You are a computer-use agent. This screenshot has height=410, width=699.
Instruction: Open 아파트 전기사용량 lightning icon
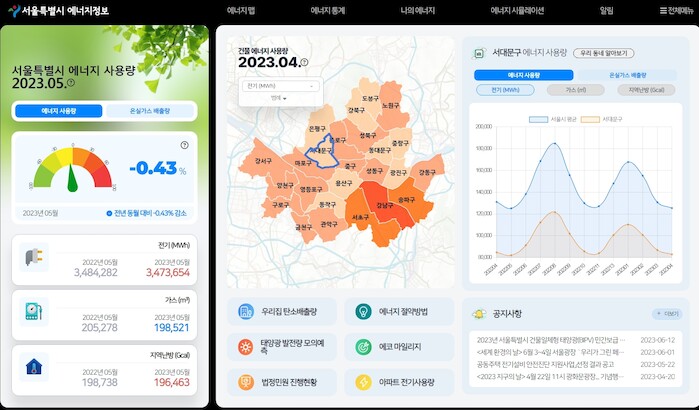click(x=362, y=382)
